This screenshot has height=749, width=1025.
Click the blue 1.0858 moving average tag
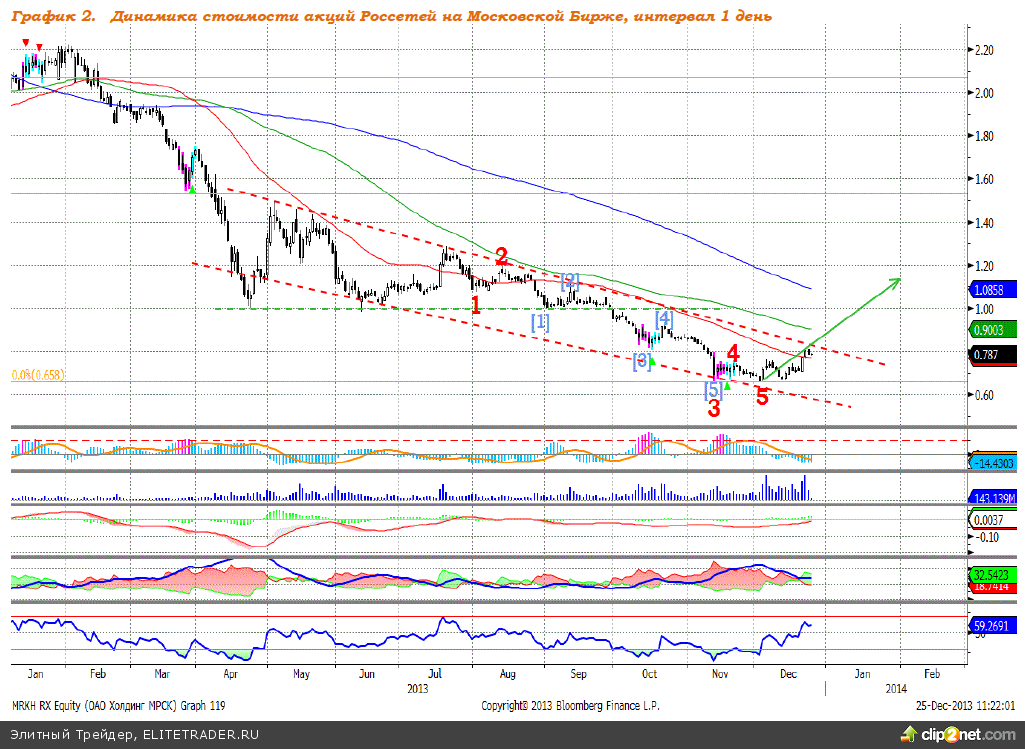pos(992,289)
